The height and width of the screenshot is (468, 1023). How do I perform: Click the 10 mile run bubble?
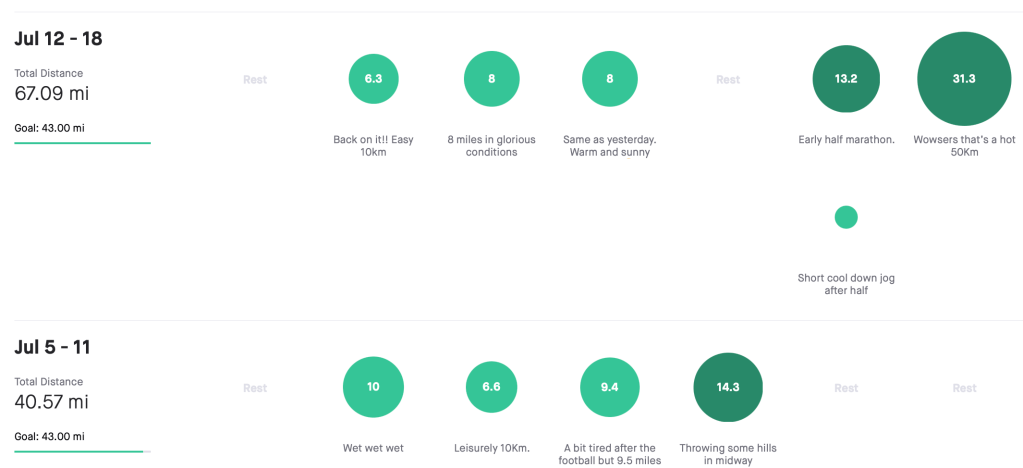point(373,387)
